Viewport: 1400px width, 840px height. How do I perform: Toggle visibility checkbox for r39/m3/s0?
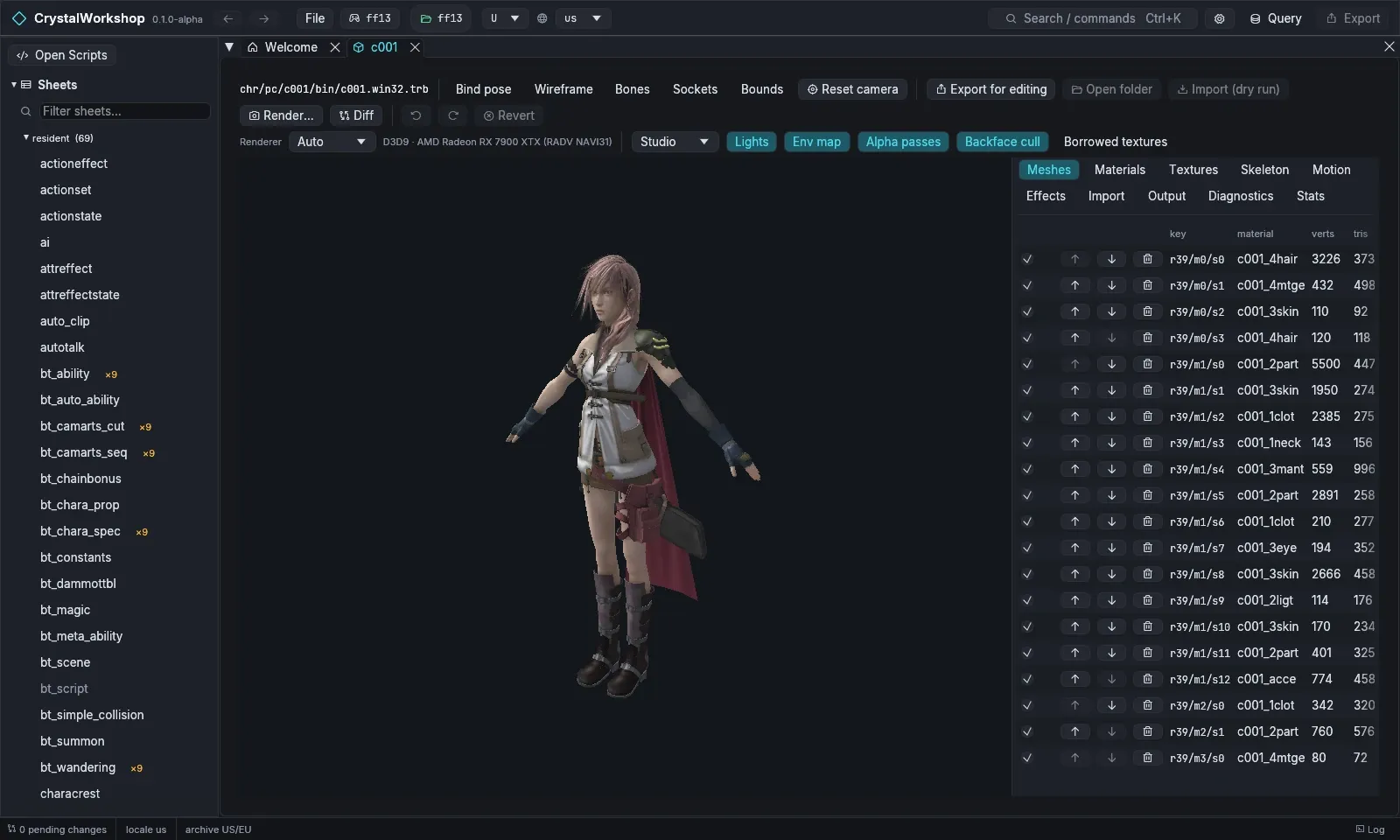click(1027, 758)
